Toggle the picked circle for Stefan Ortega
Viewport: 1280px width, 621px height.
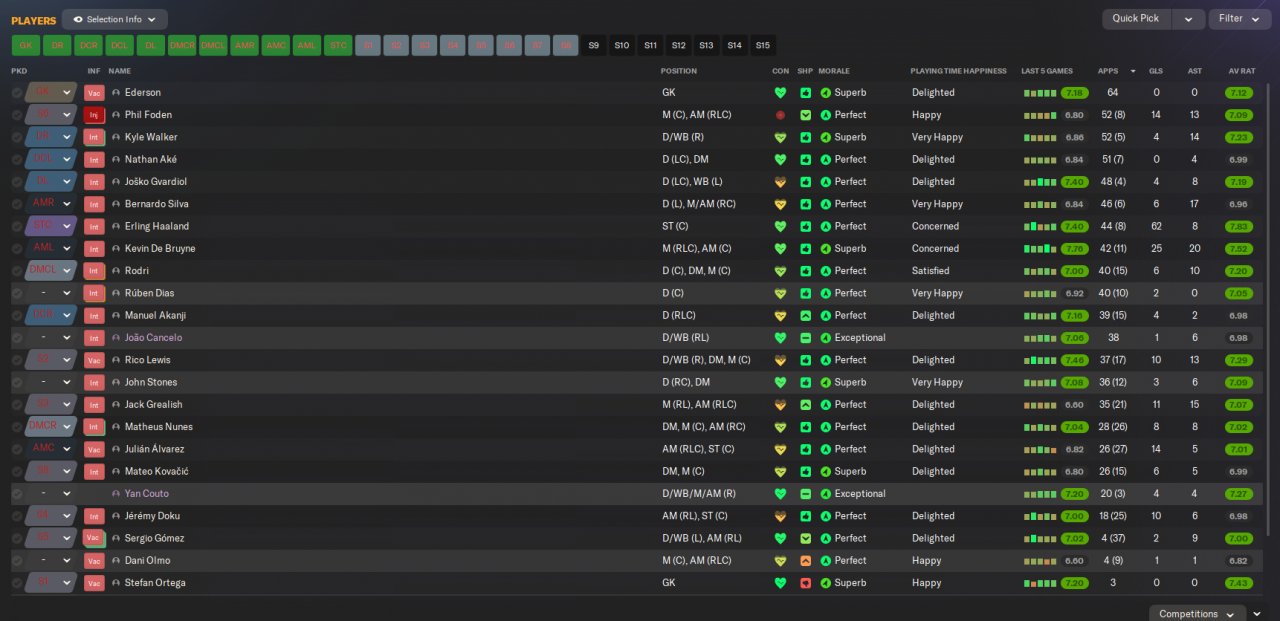click(x=17, y=583)
